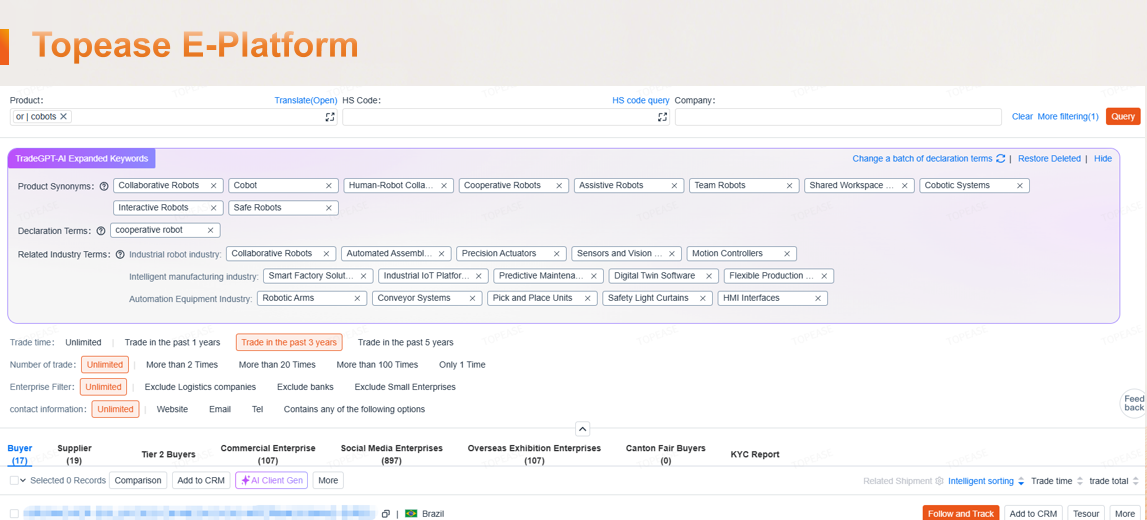Open the selection dropdown arrow beside checkbox

[23, 481]
